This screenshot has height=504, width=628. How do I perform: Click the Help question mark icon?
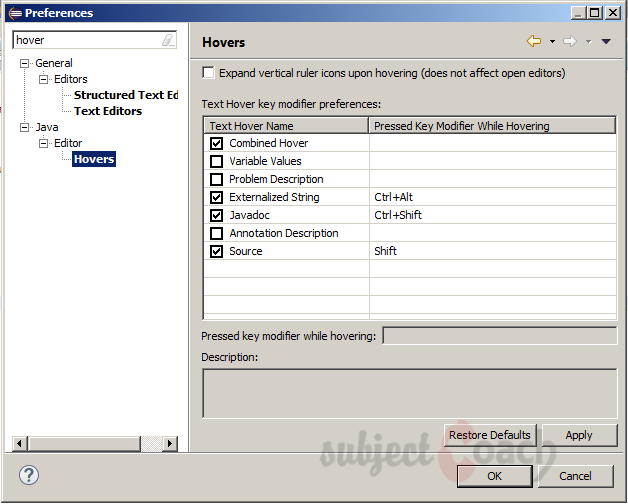click(30, 476)
